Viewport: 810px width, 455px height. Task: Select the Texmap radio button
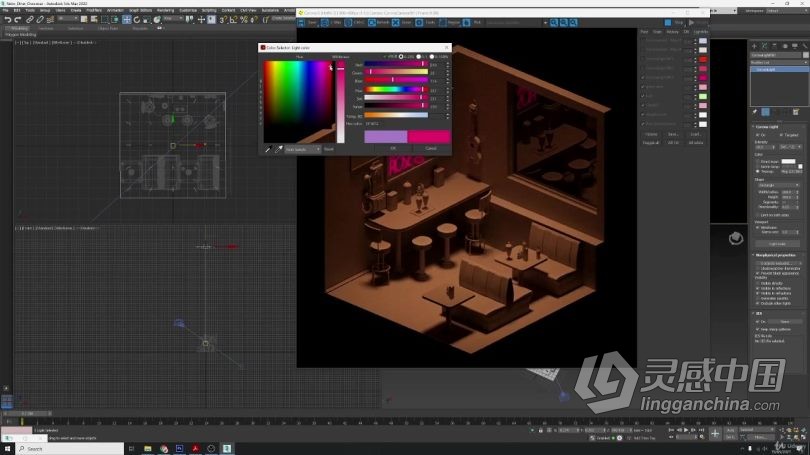click(x=758, y=171)
